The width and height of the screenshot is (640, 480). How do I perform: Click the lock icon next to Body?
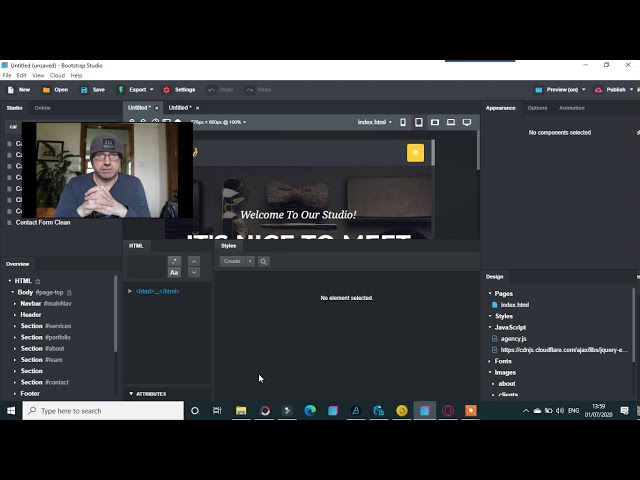(x=69, y=293)
